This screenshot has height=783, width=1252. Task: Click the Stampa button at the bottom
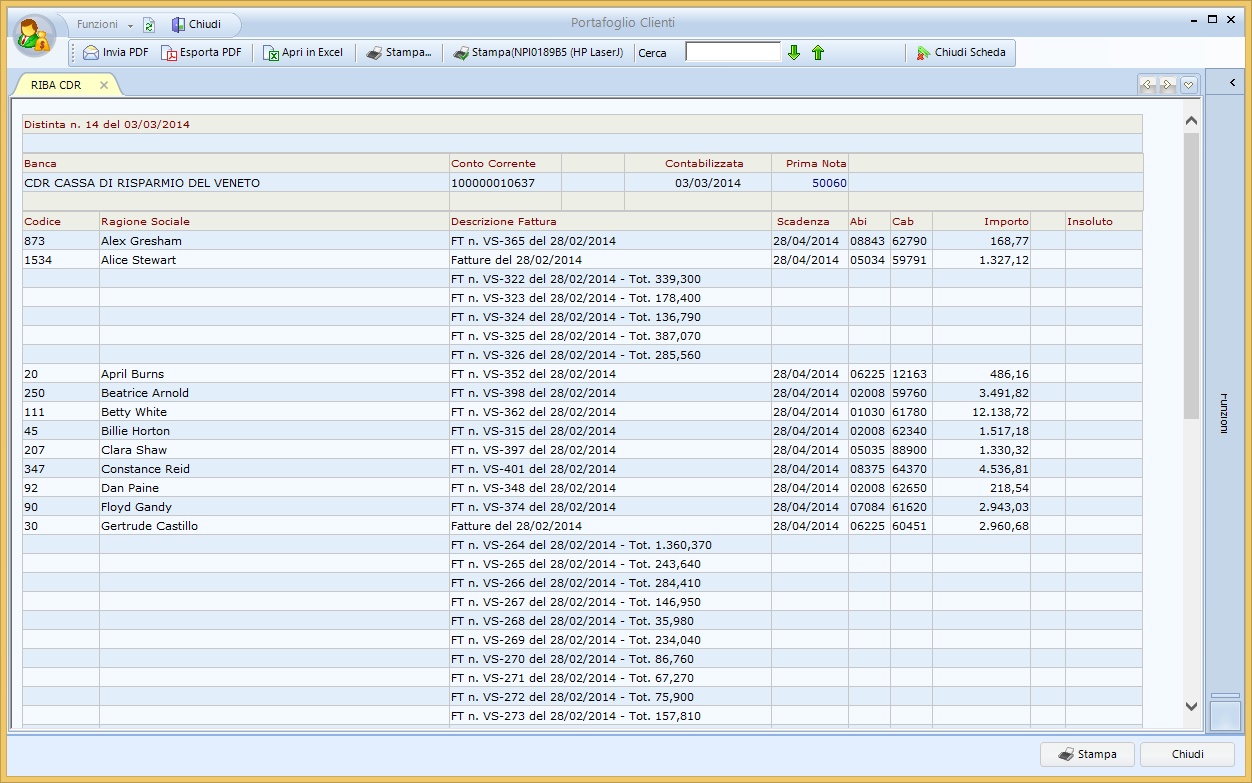[x=1086, y=754]
